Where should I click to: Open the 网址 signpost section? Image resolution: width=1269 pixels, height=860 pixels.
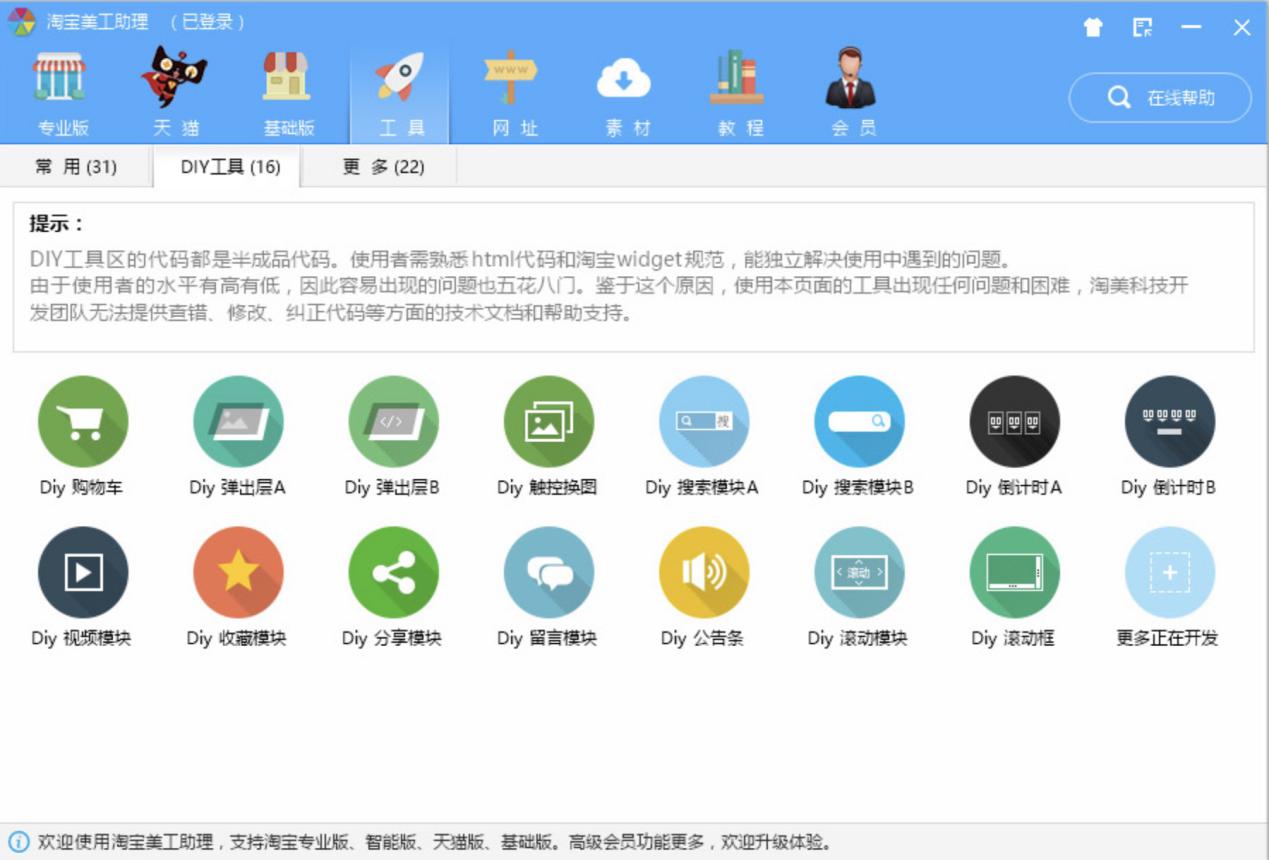point(514,92)
